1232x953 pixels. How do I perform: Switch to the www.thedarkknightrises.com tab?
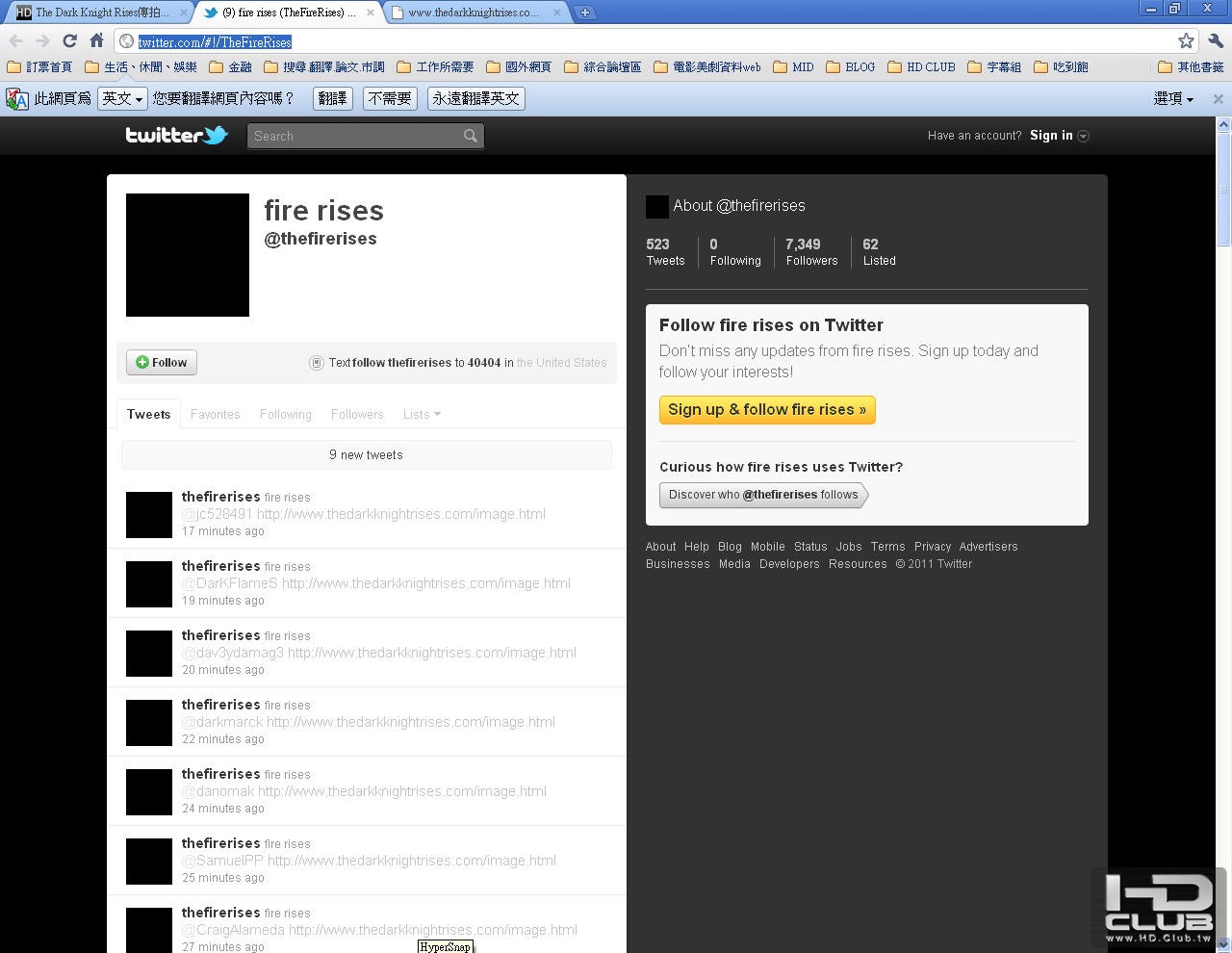(x=473, y=13)
